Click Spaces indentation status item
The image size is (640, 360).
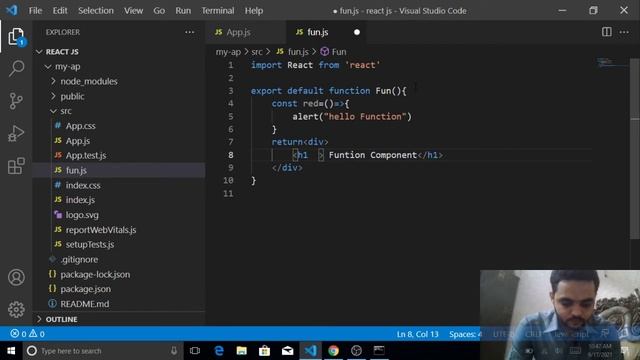point(465,334)
